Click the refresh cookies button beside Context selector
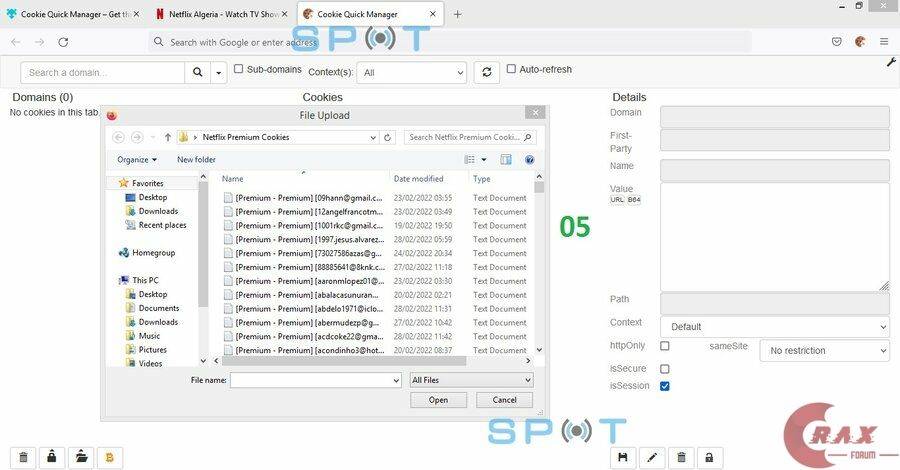This screenshot has width=900, height=470. click(x=487, y=72)
